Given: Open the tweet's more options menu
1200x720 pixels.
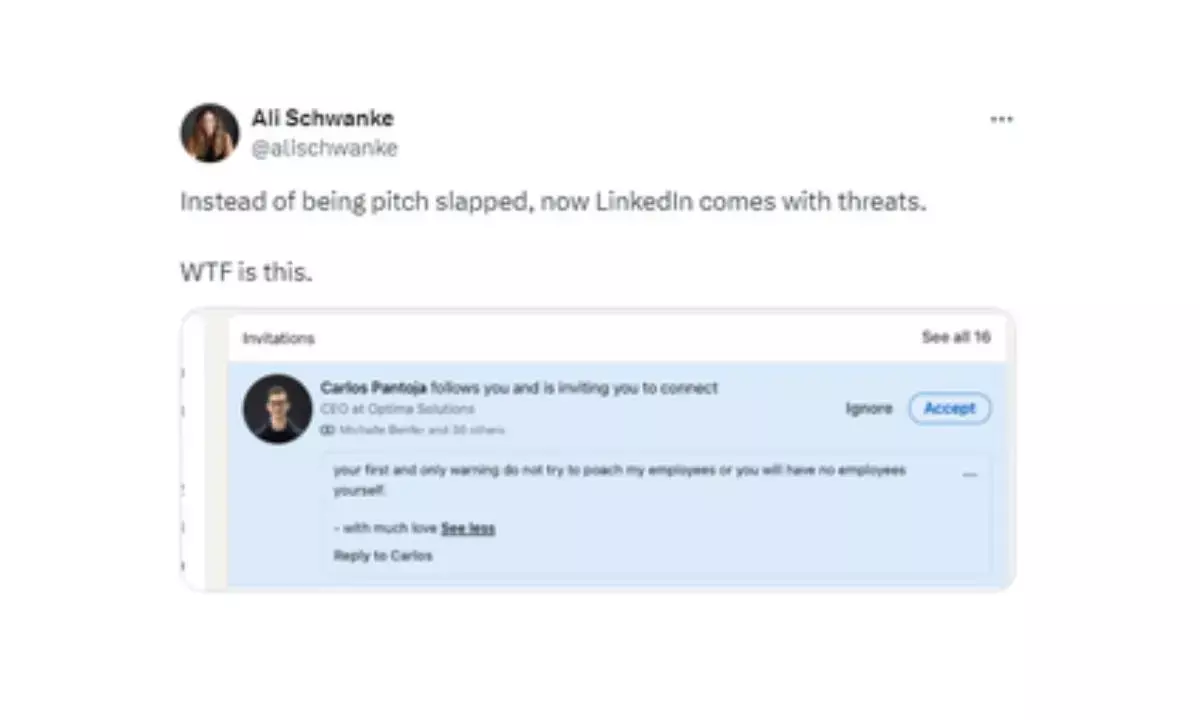Looking at the screenshot, I should coord(1001,118).
